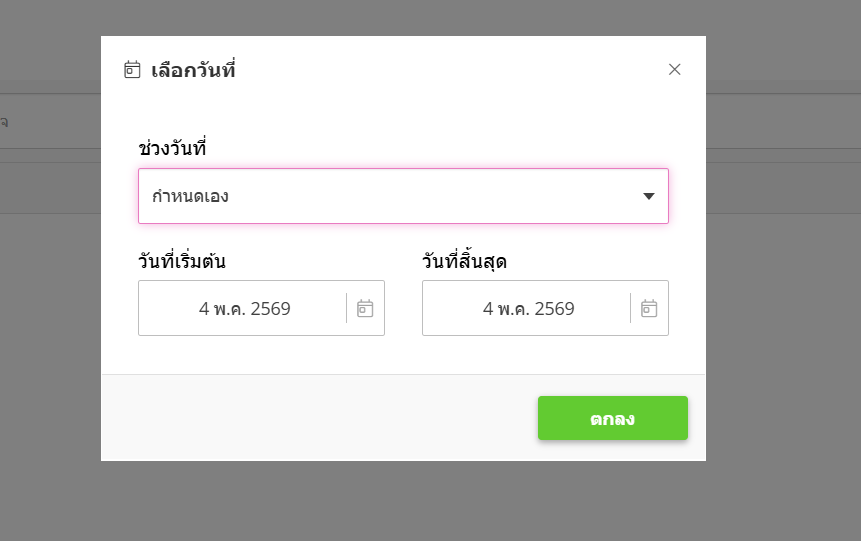Open the end date calendar picker icon
Screen dimensions: 861x541
click(649, 308)
